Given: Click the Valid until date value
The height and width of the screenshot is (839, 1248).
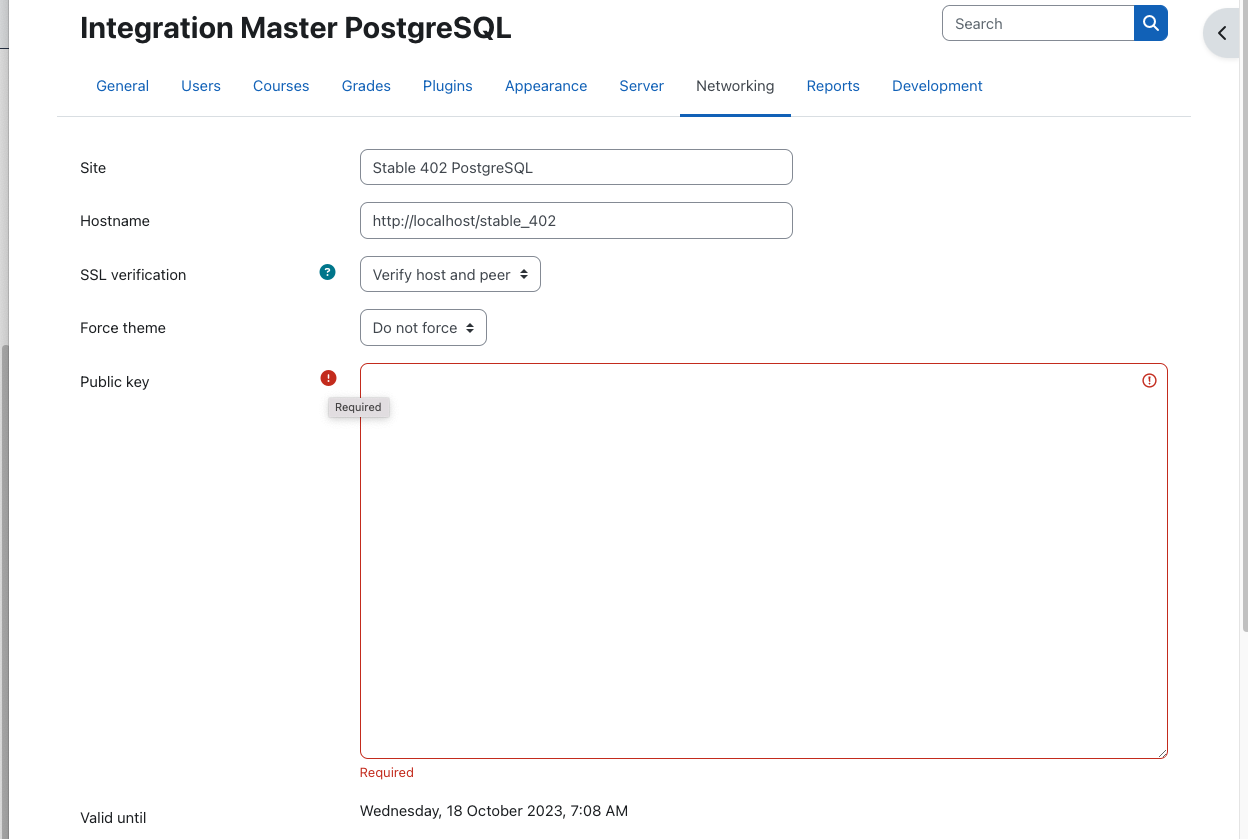Looking at the screenshot, I should (x=494, y=811).
